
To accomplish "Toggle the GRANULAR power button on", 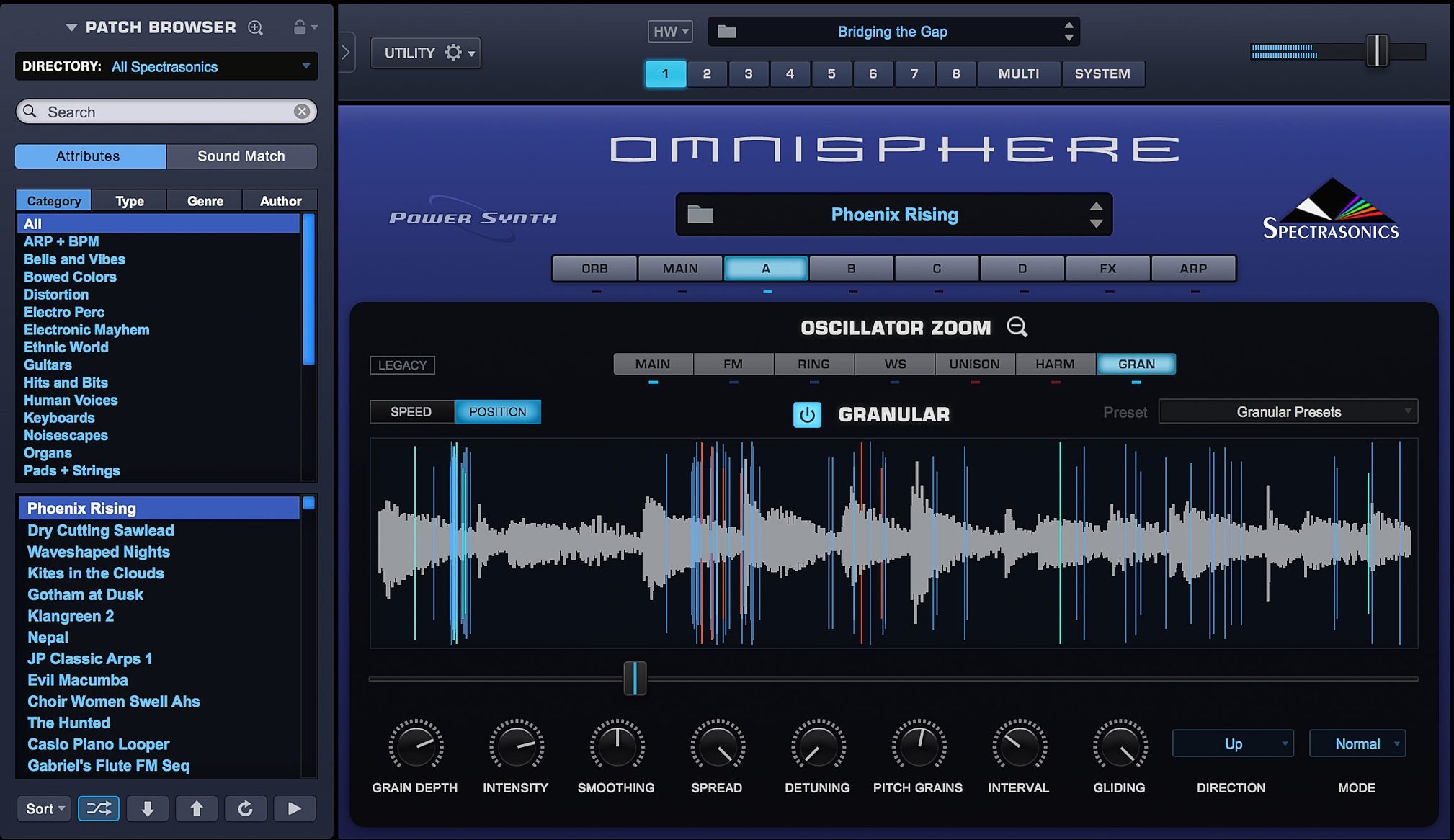I will (x=807, y=414).
